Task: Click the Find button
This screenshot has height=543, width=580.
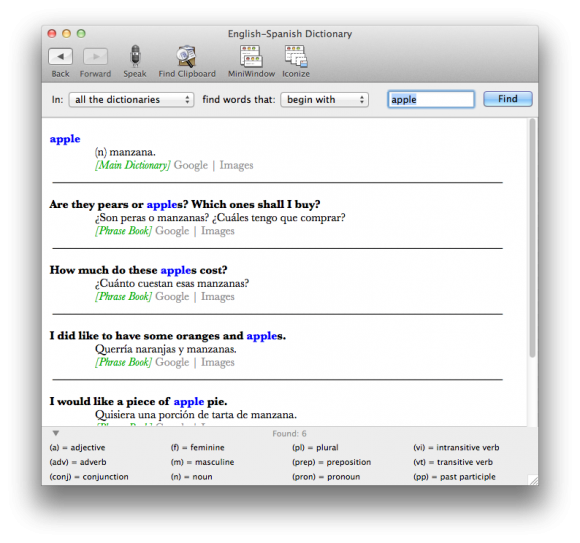Action: tap(508, 99)
